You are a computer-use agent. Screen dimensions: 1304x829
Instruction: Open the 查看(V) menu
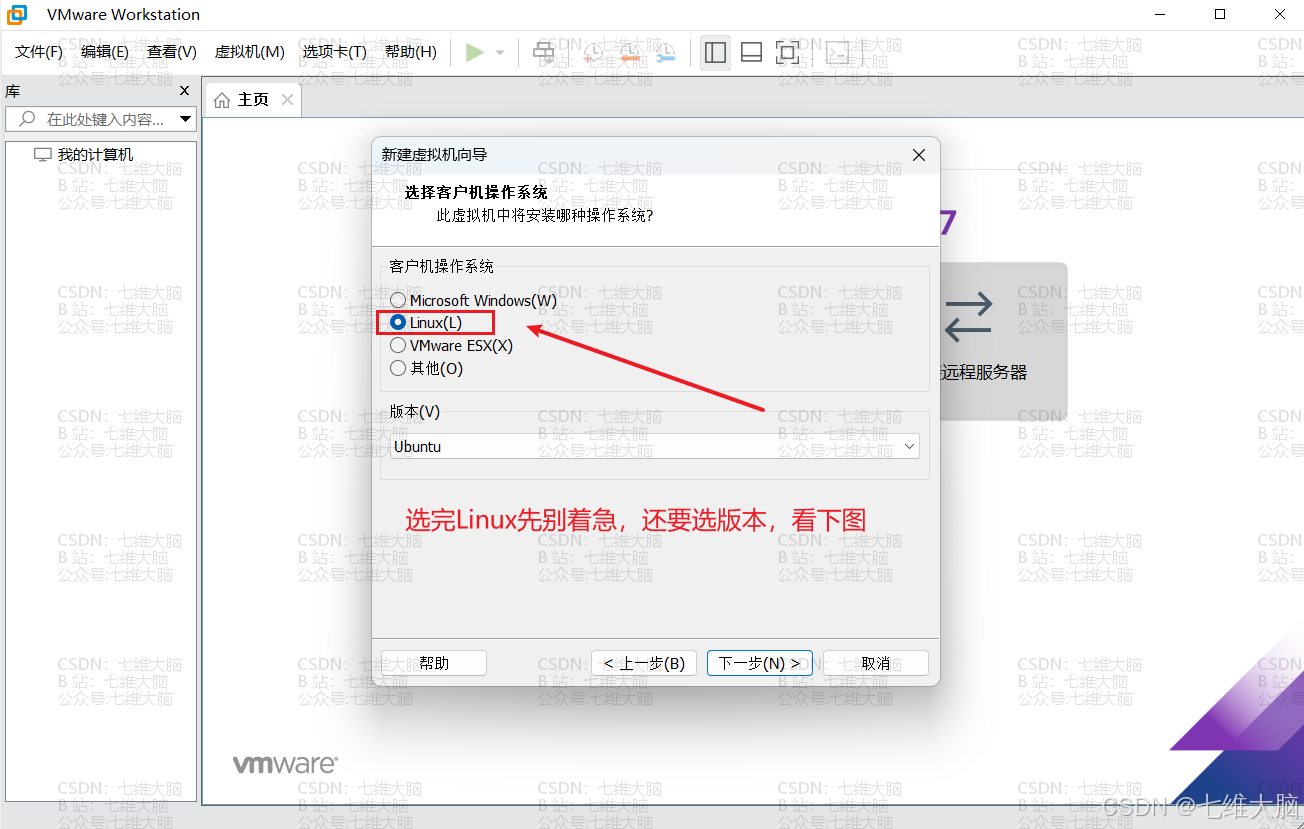tap(172, 52)
